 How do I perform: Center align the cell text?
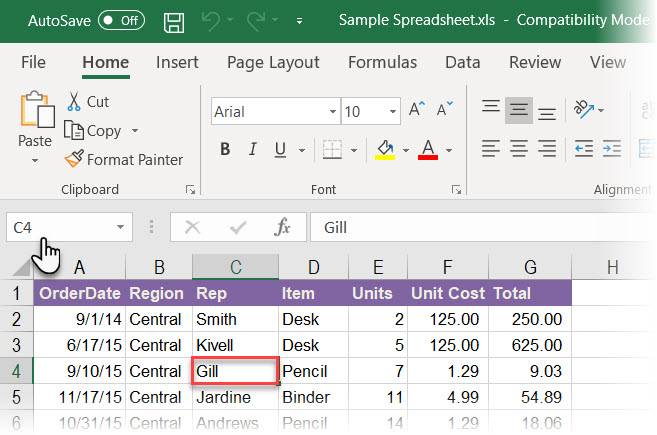pos(518,149)
